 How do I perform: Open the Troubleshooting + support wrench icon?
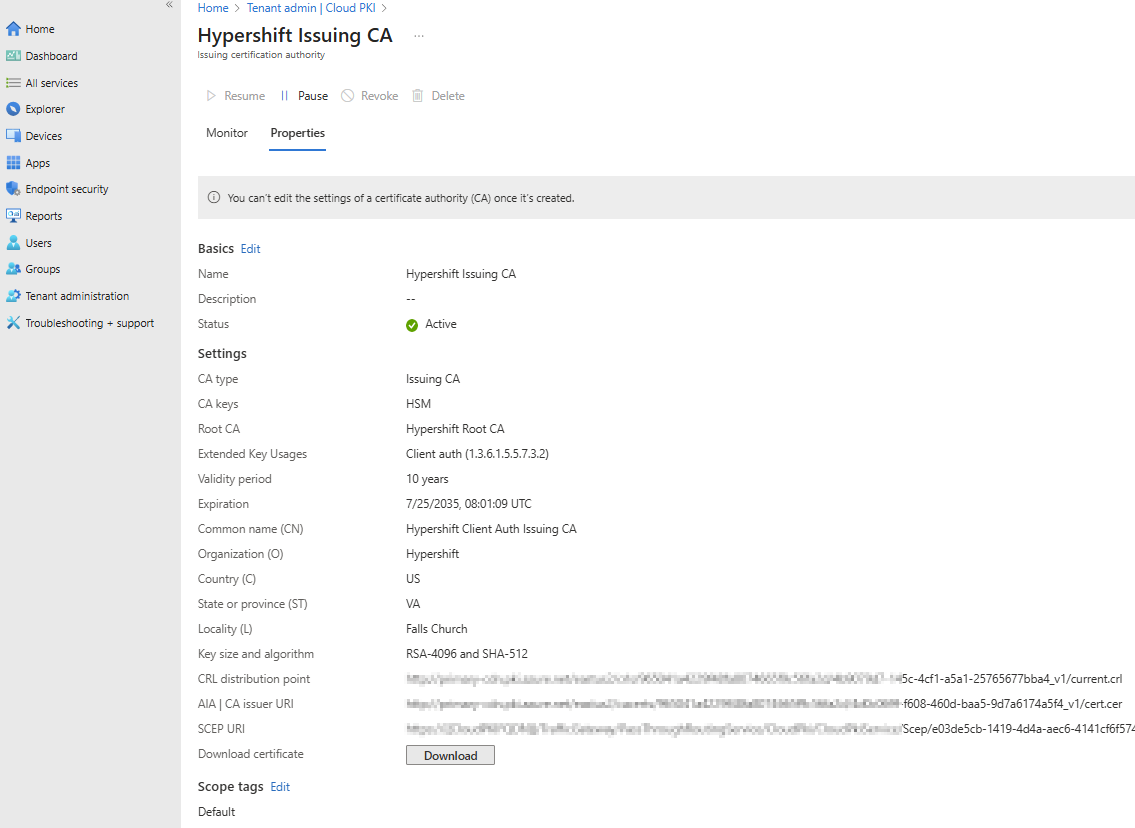[x=13, y=323]
